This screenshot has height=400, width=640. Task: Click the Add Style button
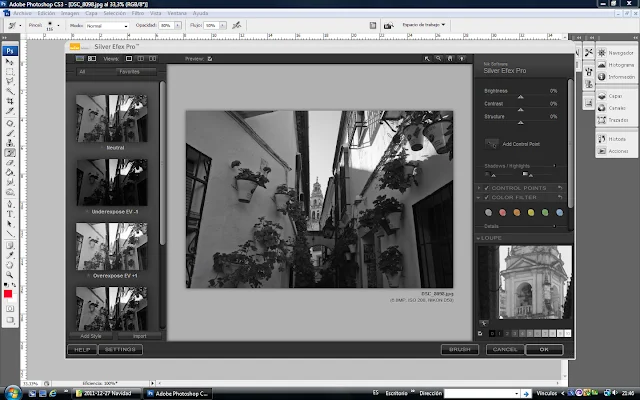[x=91, y=336]
